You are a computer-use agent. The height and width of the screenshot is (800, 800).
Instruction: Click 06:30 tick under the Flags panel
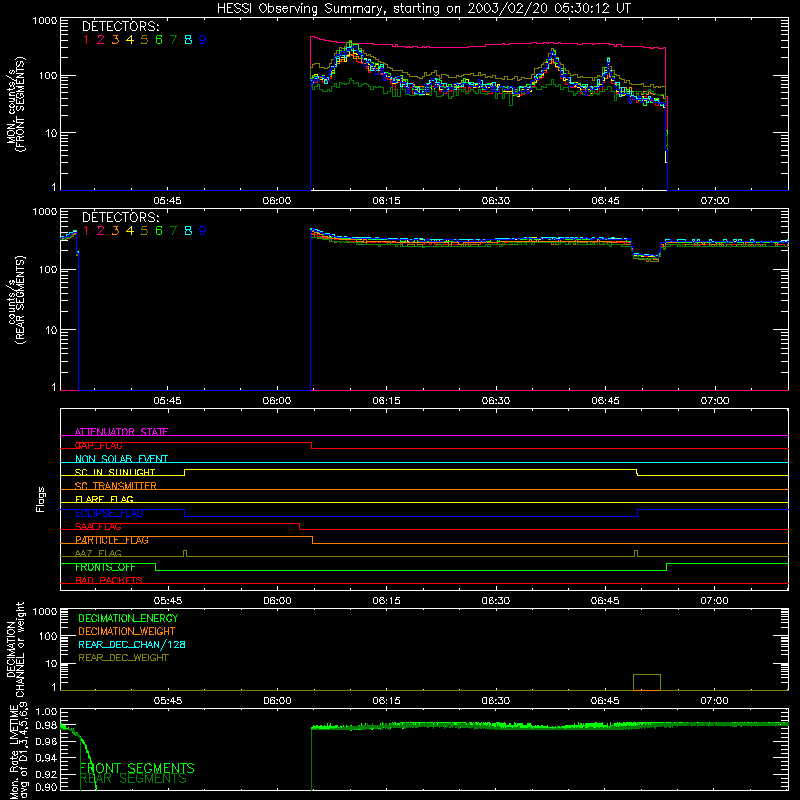pyautogui.click(x=495, y=601)
